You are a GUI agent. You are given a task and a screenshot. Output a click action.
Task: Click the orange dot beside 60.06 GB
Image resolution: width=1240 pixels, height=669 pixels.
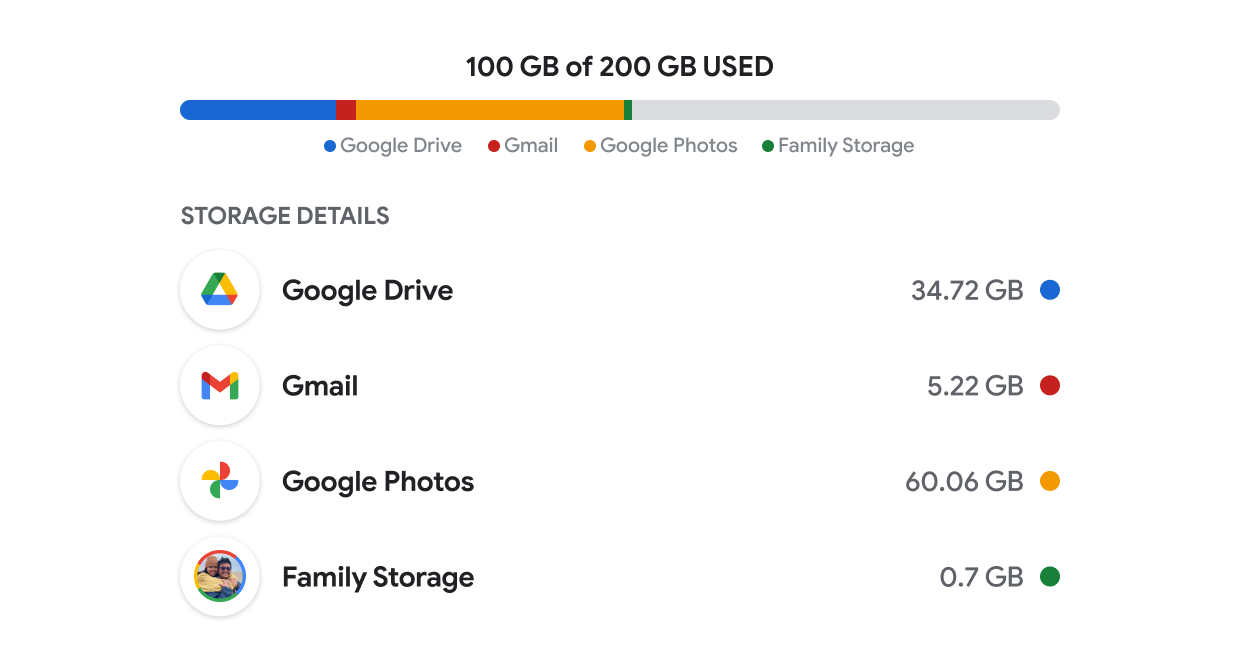[x=1049, y=481]
